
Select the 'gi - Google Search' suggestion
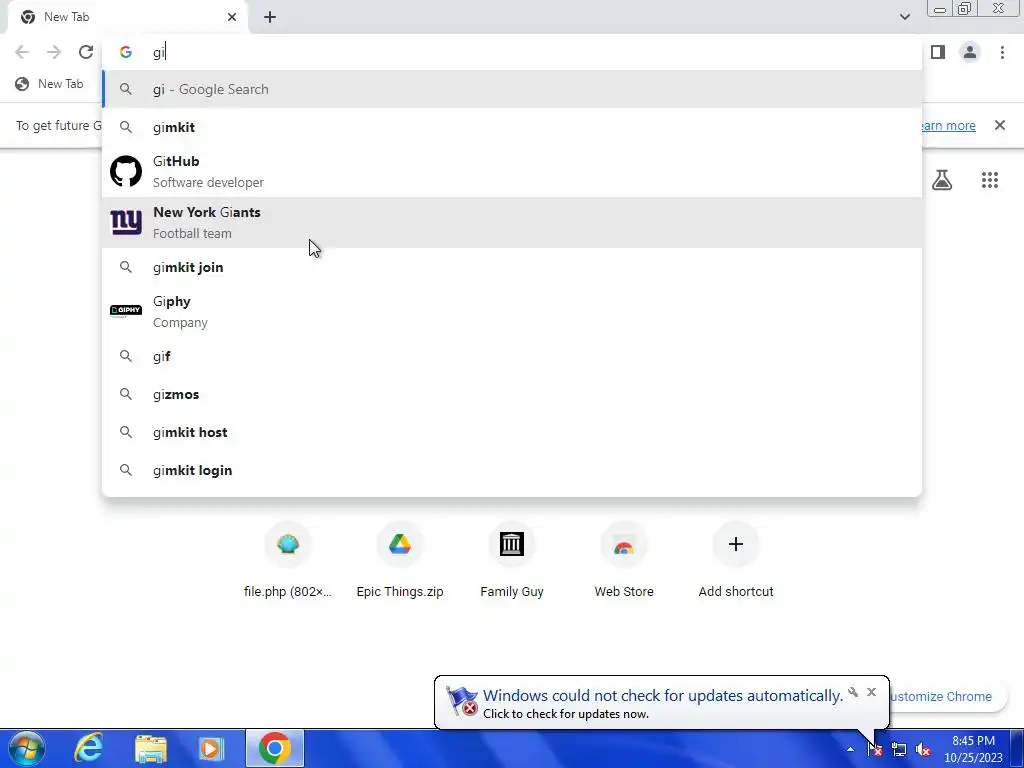click(512, 89)
